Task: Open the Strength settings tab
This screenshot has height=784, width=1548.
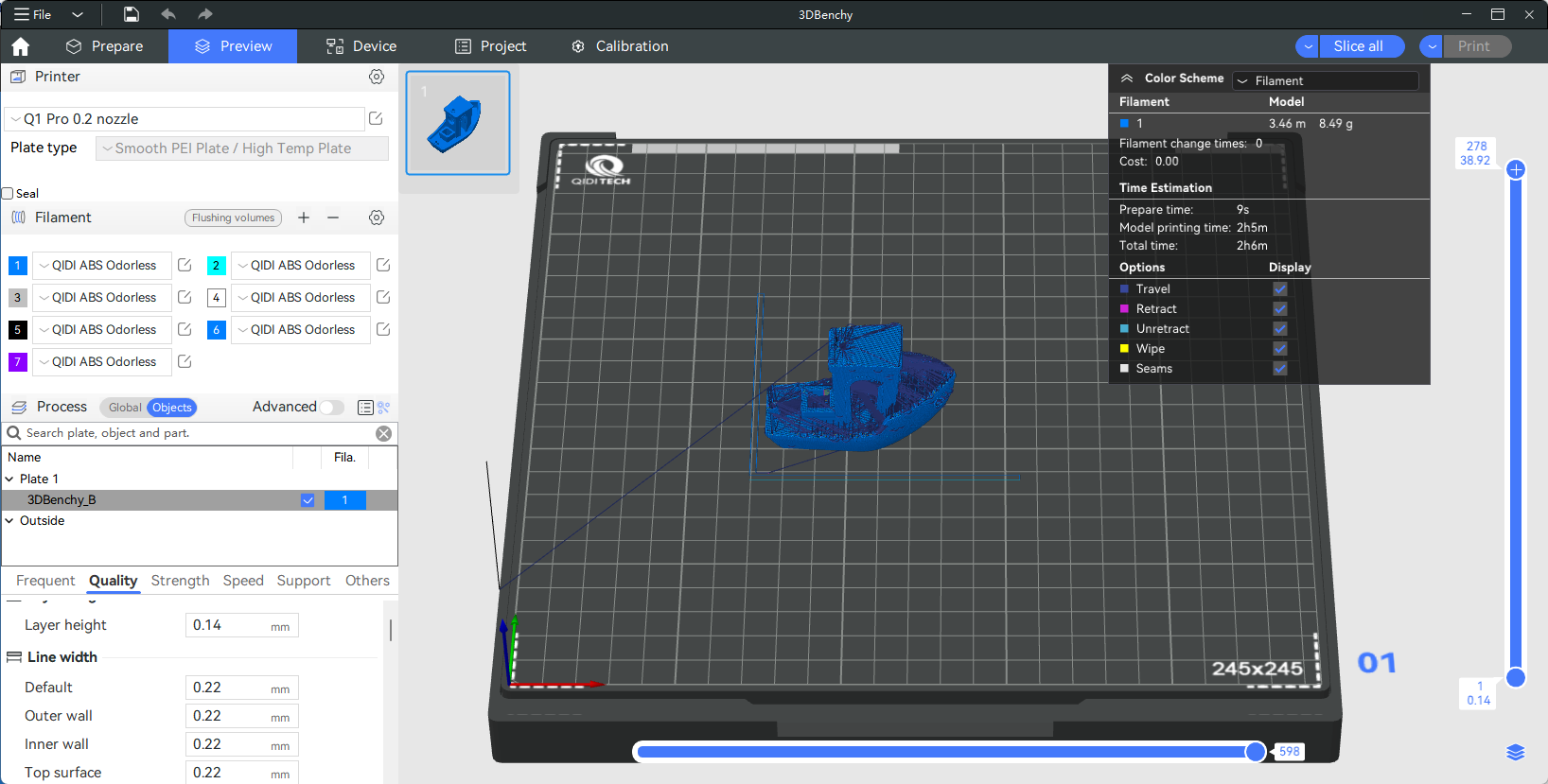Action: 180,581
